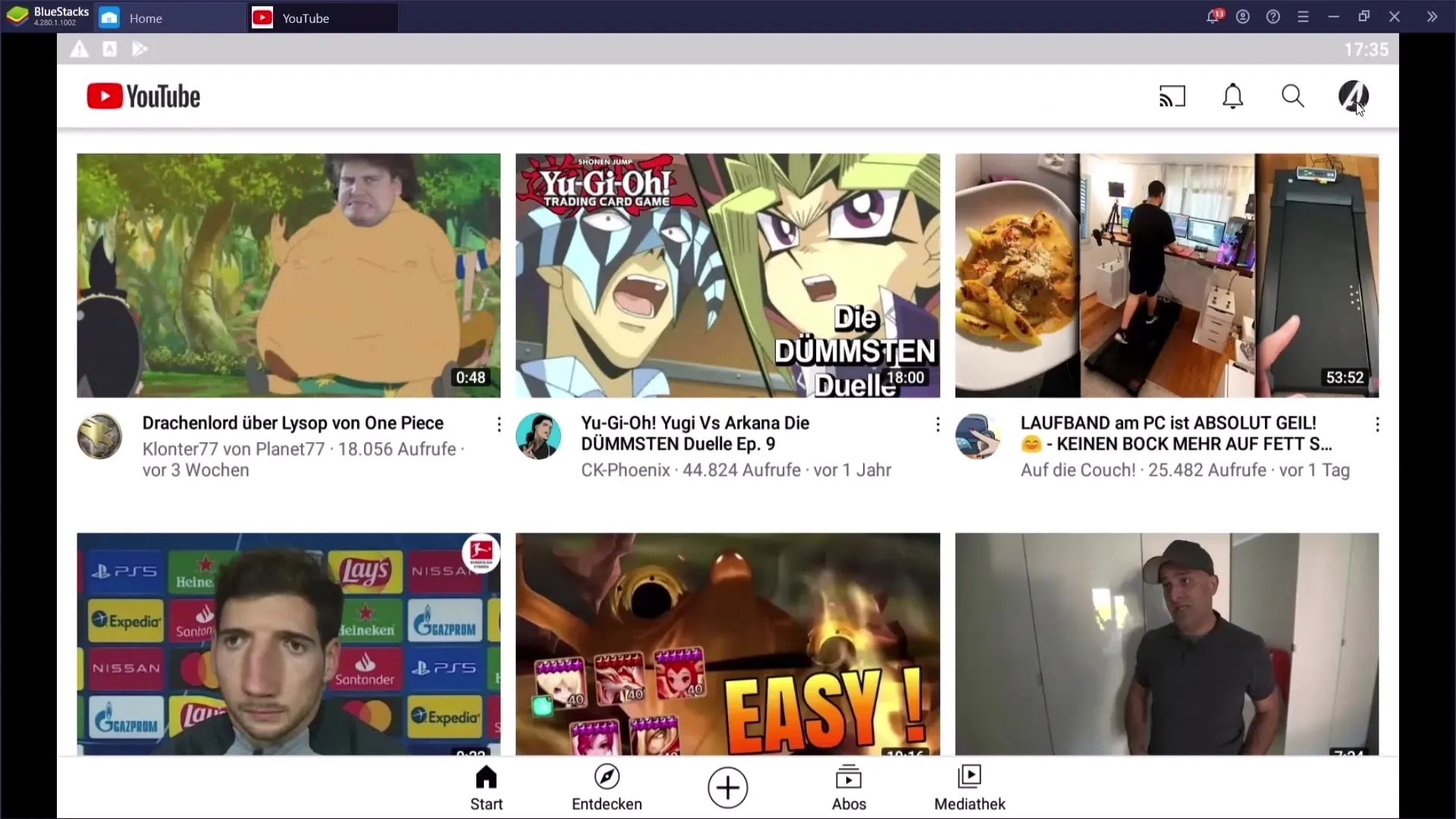
Task: Play the Yu-Gi-Oh! DÜMMSTEN Duelle thumbnail
Action: 727,275
